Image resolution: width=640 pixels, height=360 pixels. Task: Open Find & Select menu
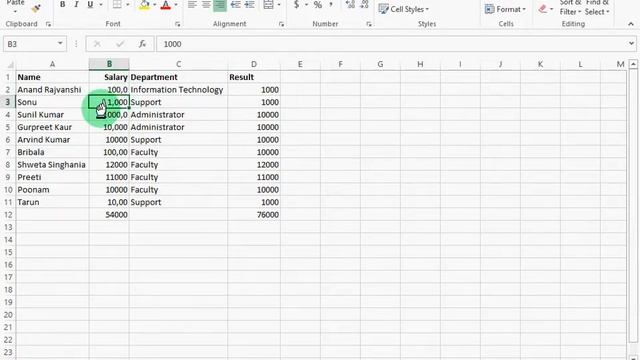(597, 8)
